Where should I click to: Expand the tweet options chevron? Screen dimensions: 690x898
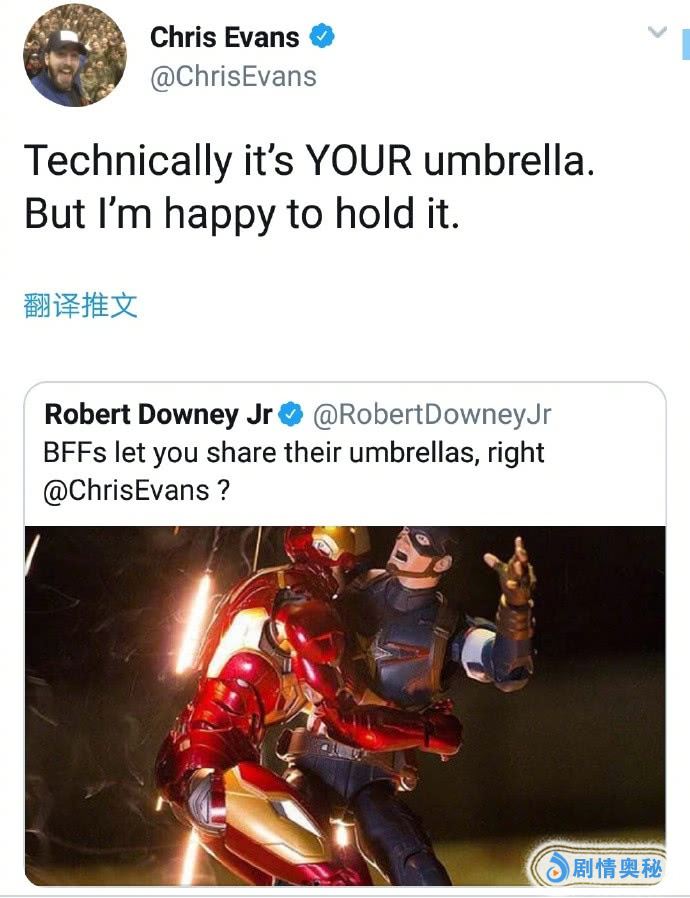[x=657, y=31]
